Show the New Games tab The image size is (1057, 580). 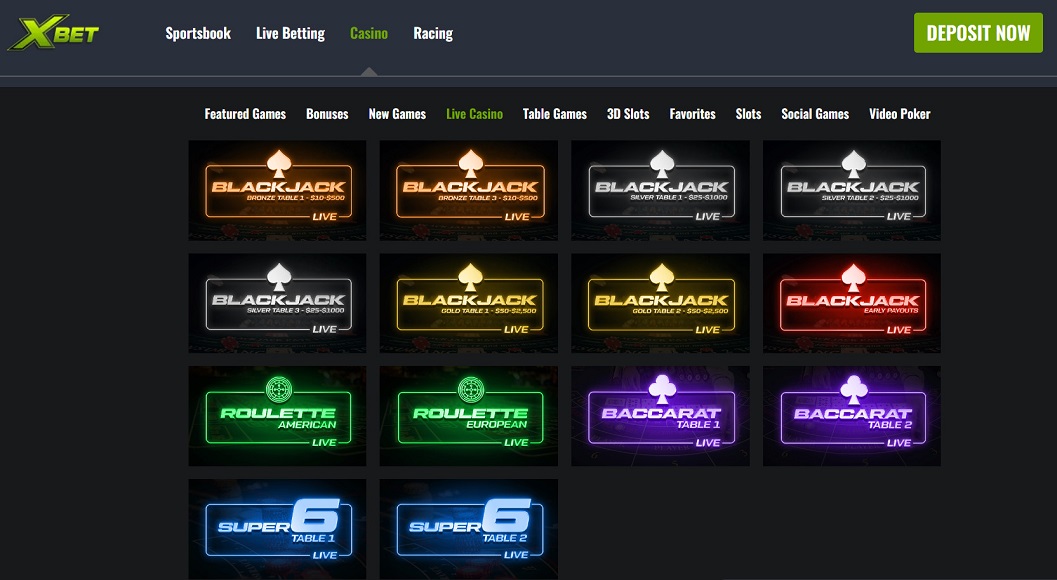pos(397,114)
